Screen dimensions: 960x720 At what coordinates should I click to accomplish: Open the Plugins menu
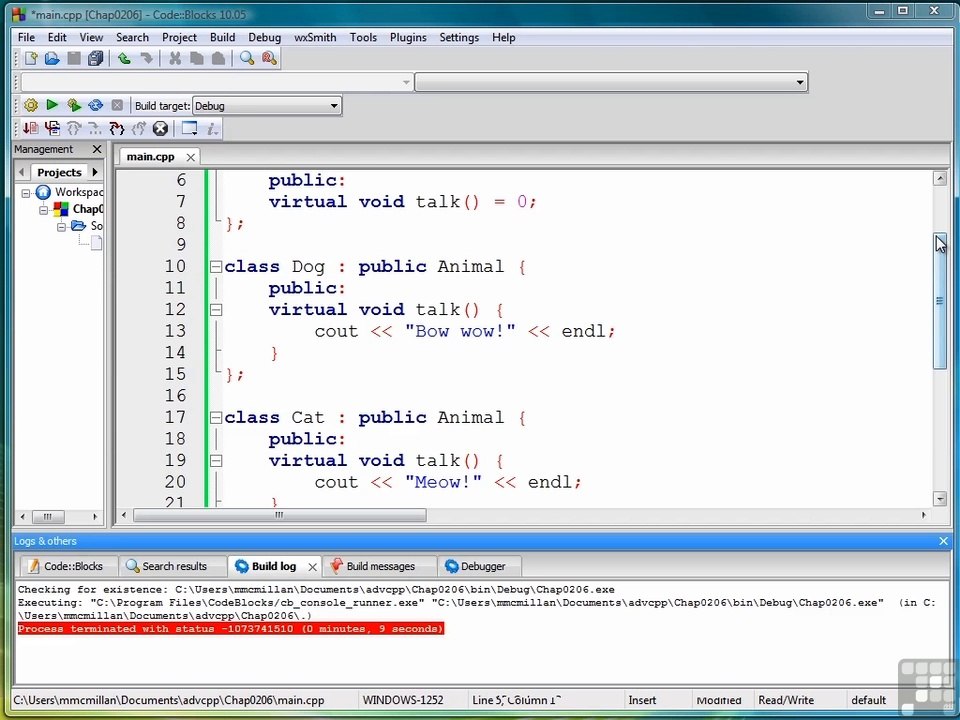408,37
